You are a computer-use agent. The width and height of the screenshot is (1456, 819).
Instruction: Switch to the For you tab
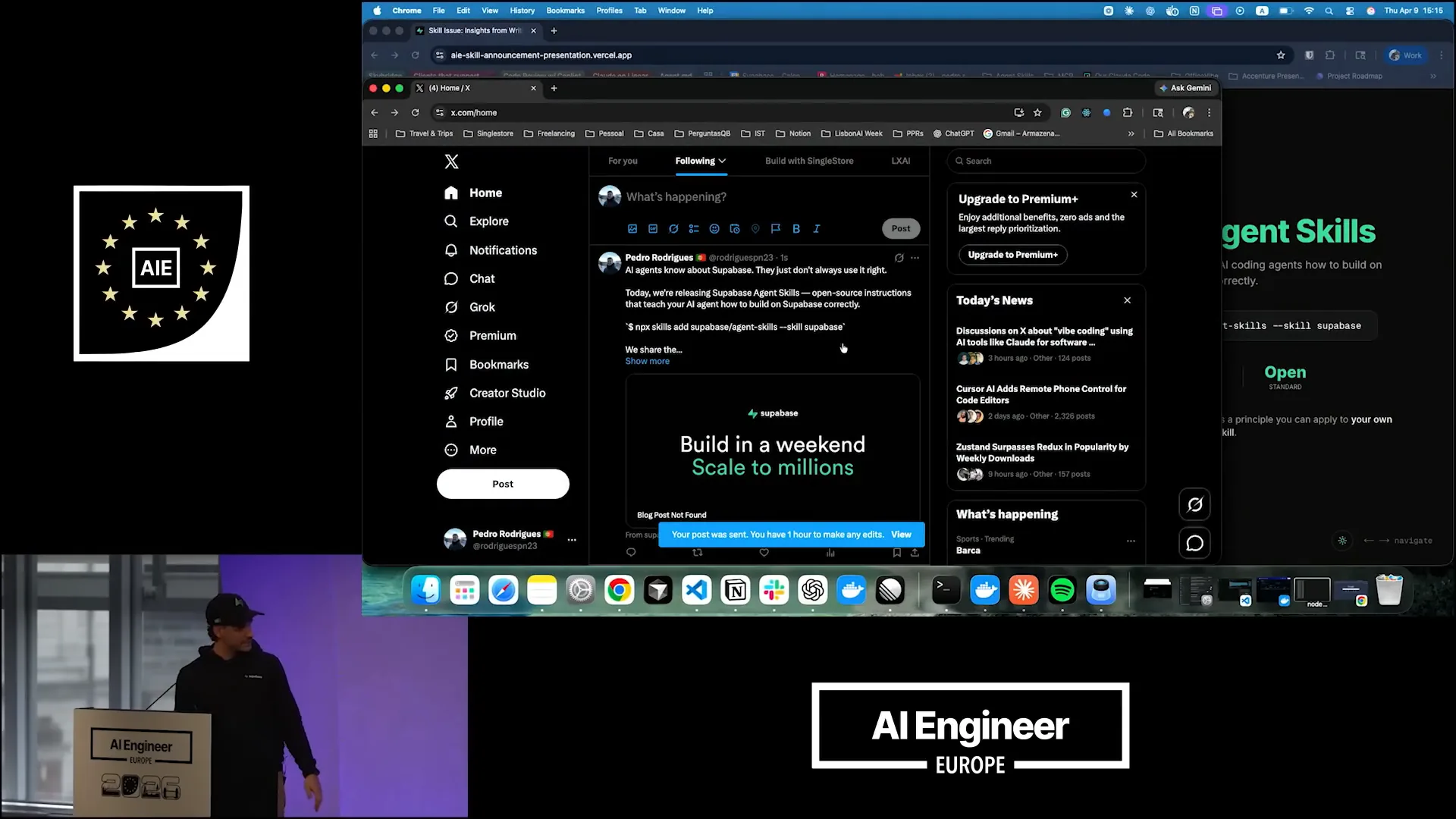click(623, 161)
